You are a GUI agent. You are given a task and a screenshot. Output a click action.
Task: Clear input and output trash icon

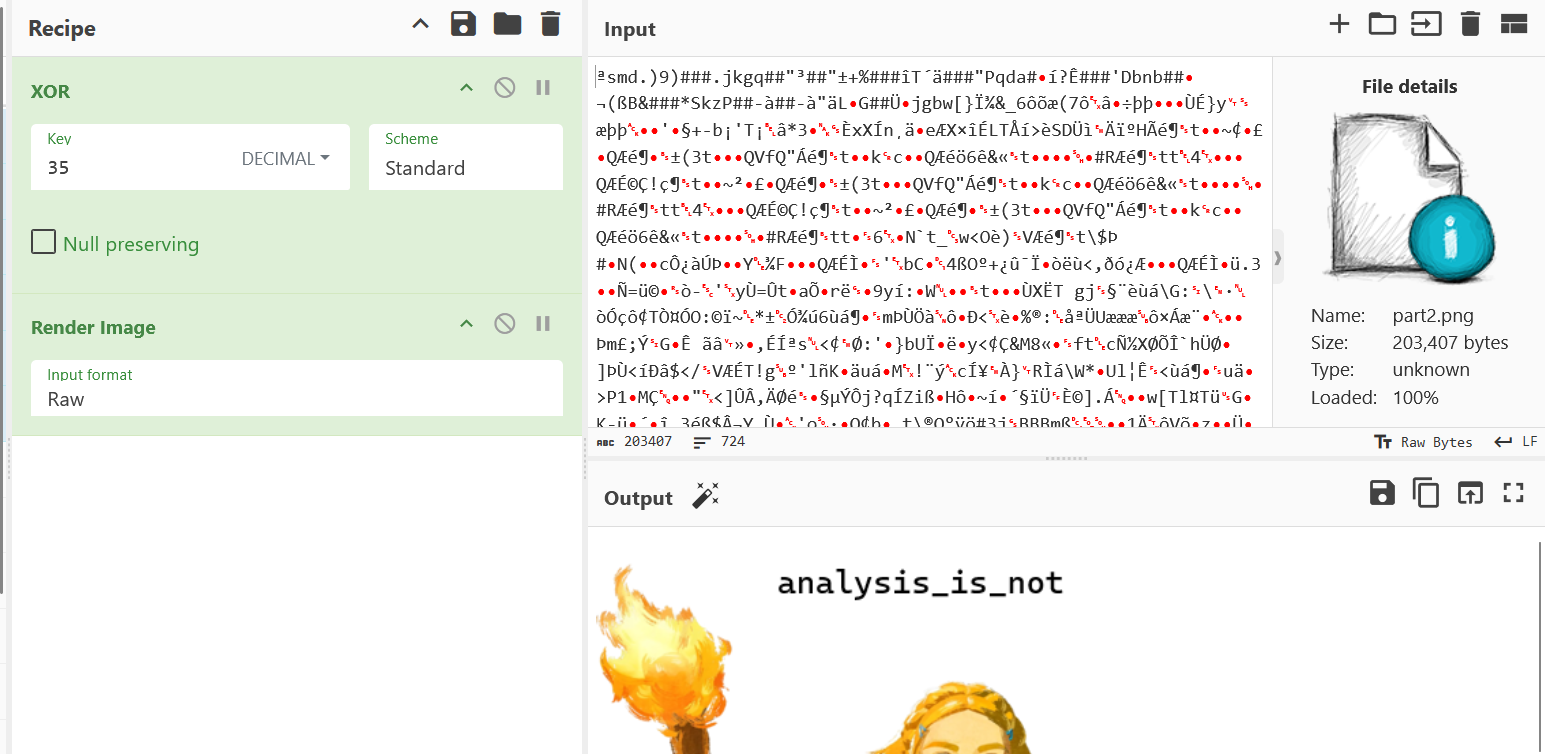tap(1470, 24)
